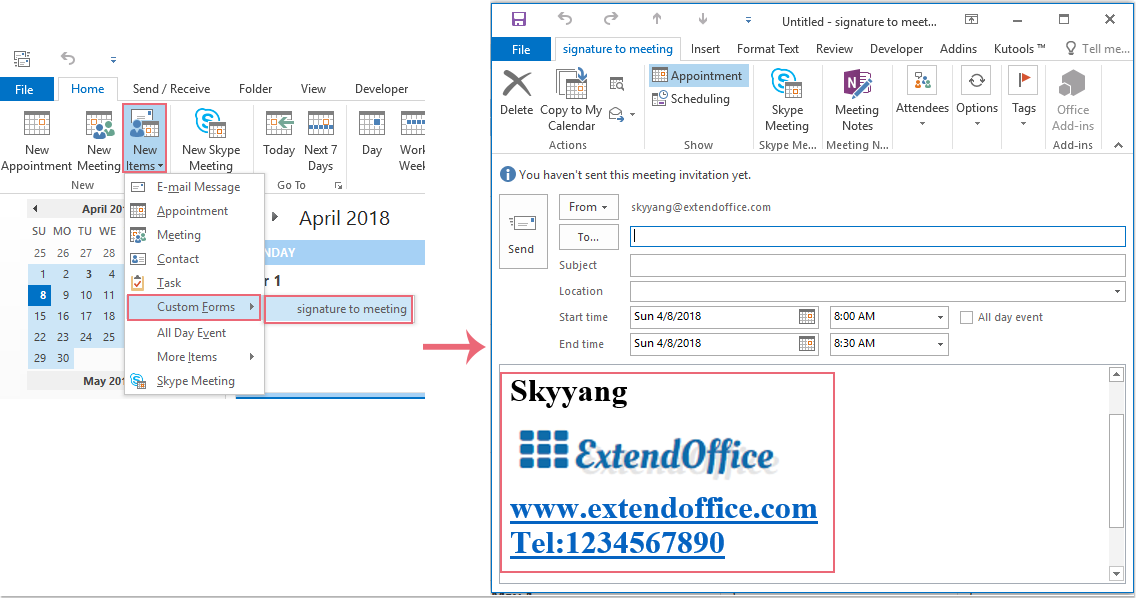Choose Contact from New Items menu
Viewport: 1136px width, 598px height.
point(193,259)
